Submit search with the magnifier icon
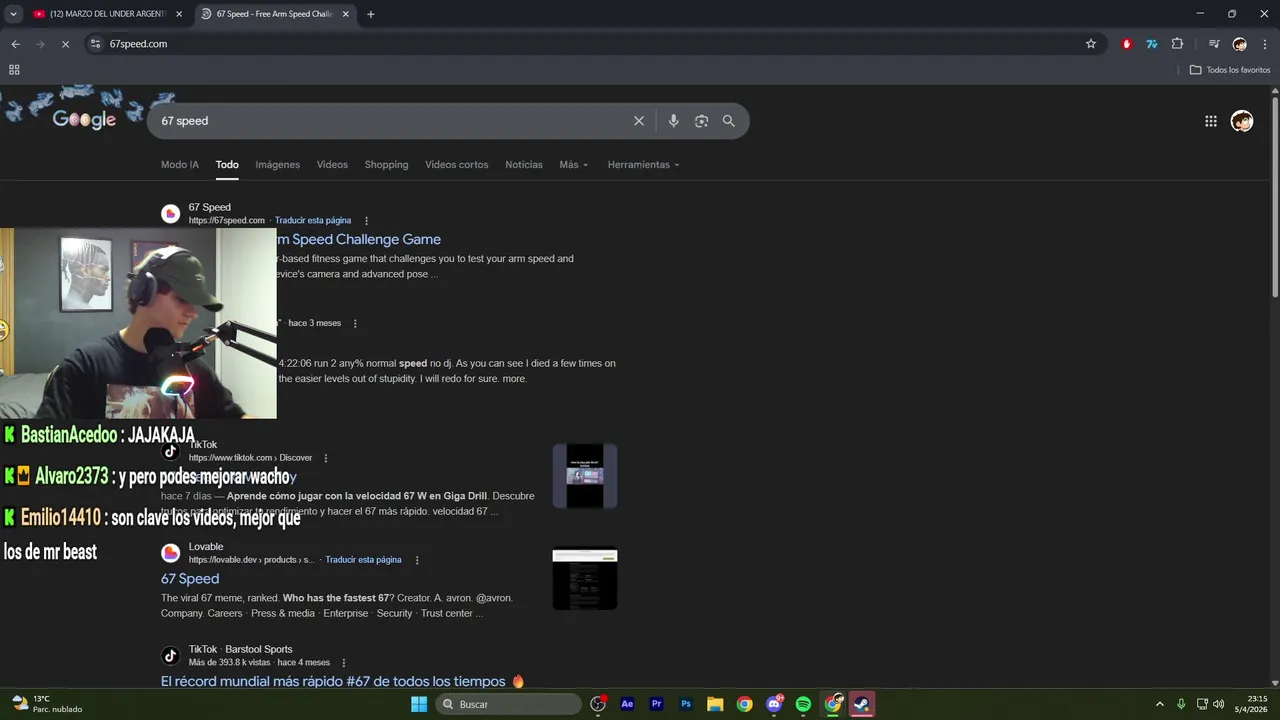 tap(728, 121)
